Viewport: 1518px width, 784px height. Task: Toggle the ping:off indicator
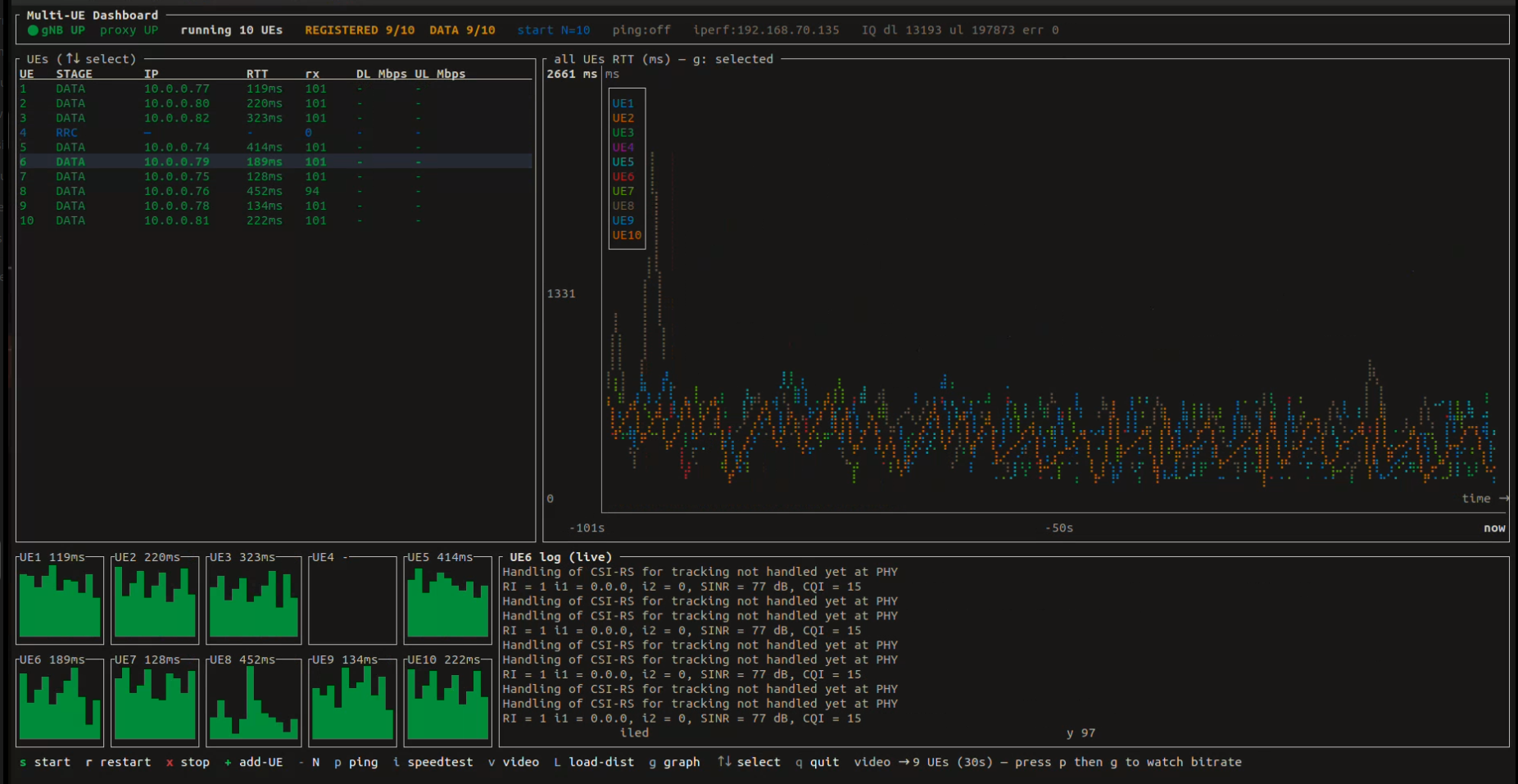(641, 30)
